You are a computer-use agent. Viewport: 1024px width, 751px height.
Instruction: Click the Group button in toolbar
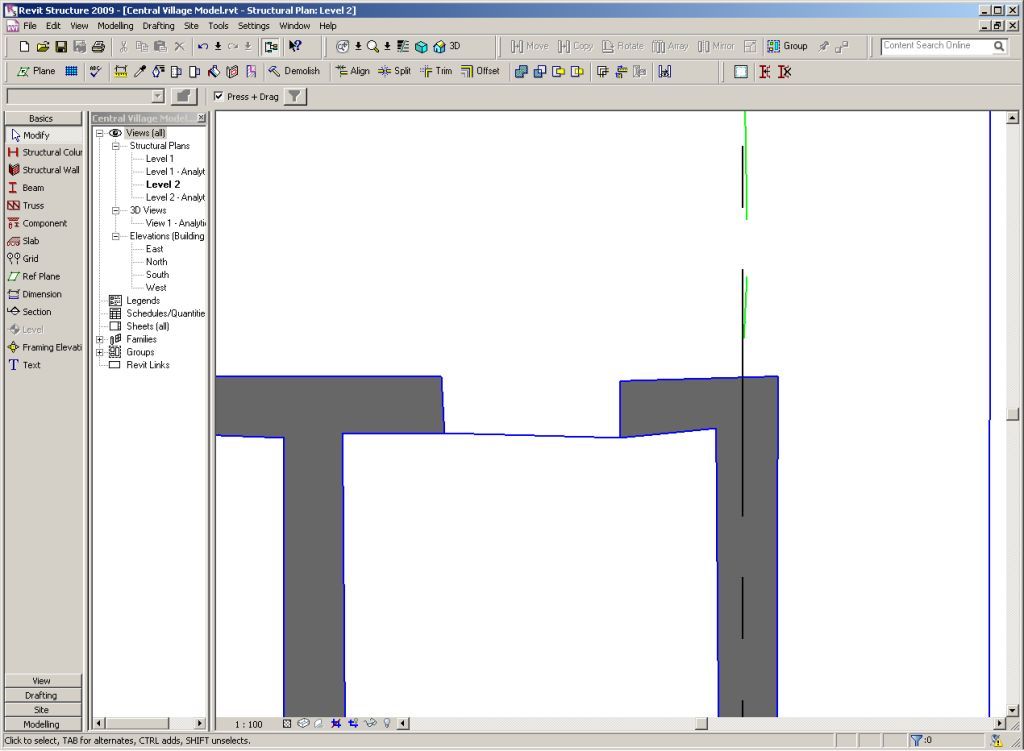point(787,46)
